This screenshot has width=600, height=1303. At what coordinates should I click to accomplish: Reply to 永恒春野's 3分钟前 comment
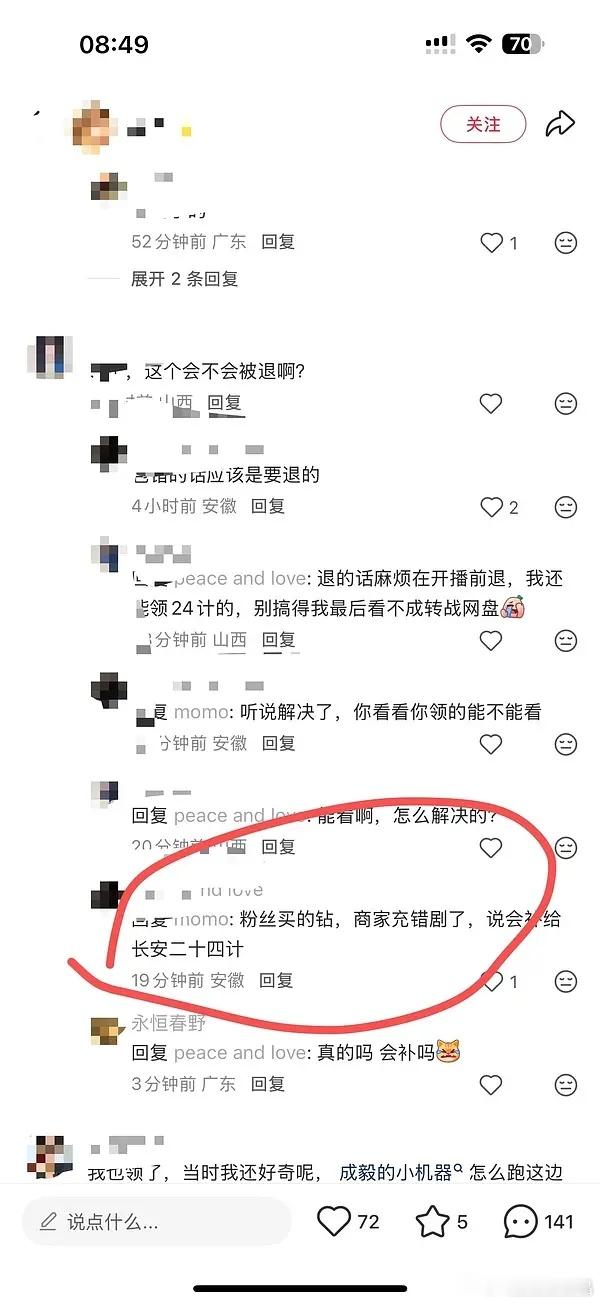[x=268, y=1083]
